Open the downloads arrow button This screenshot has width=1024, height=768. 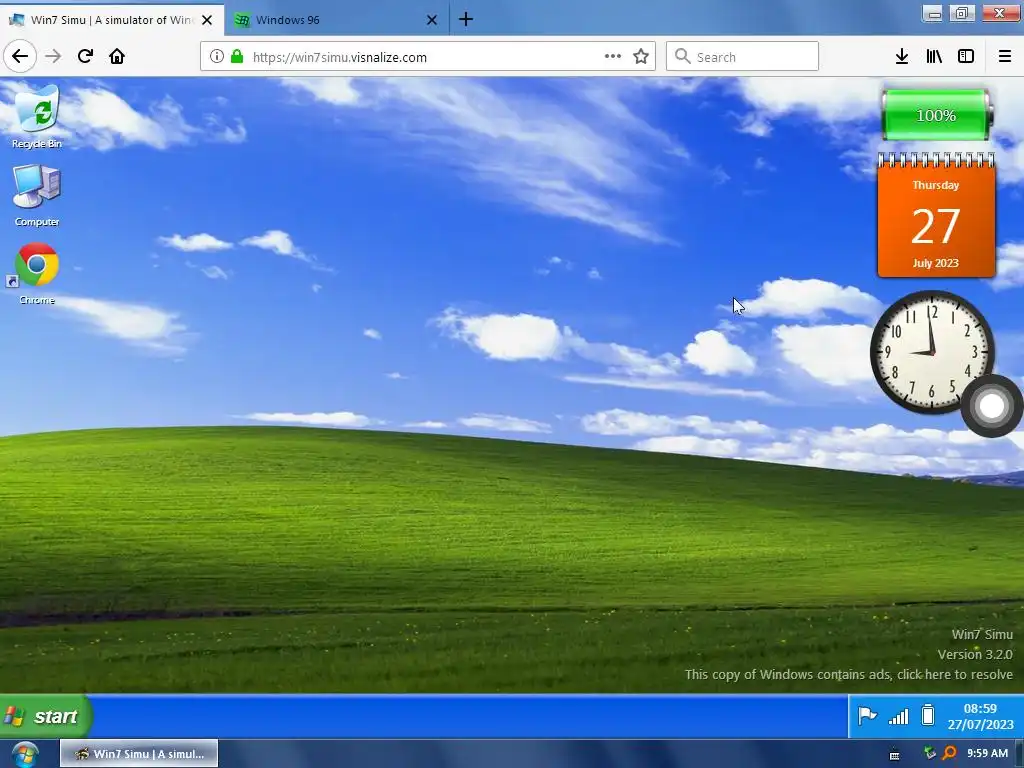coord(902,56)
